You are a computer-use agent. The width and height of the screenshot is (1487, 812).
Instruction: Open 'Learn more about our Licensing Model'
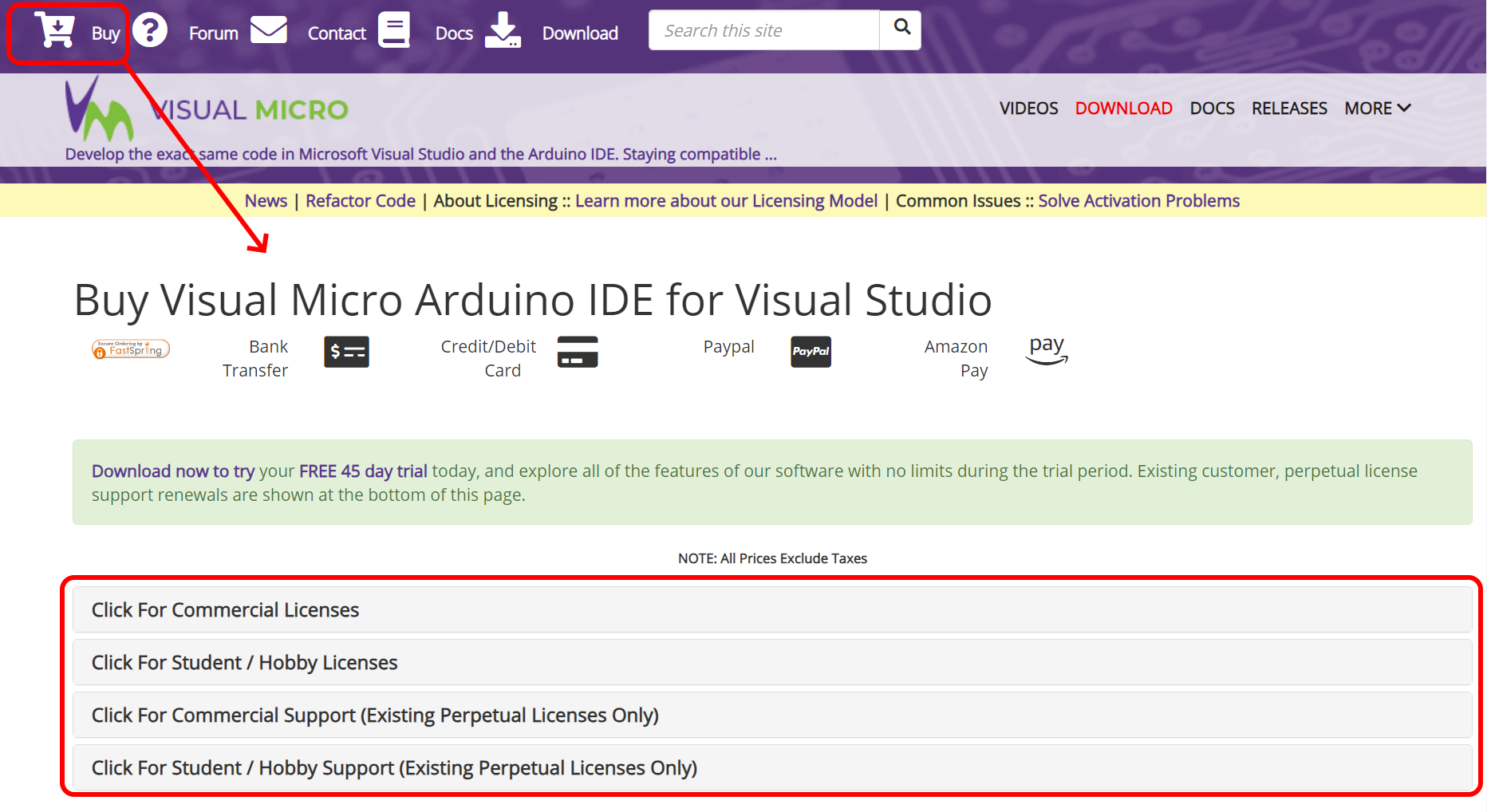point(726,201)
